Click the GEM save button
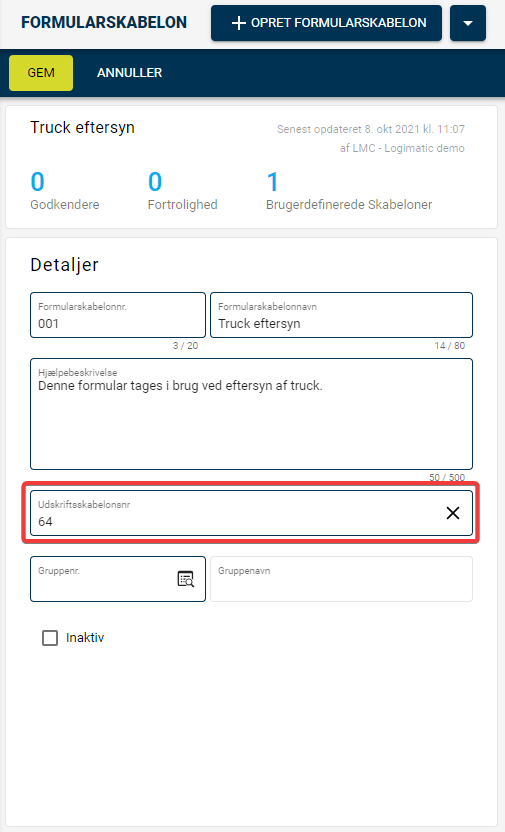 point(41,73)
